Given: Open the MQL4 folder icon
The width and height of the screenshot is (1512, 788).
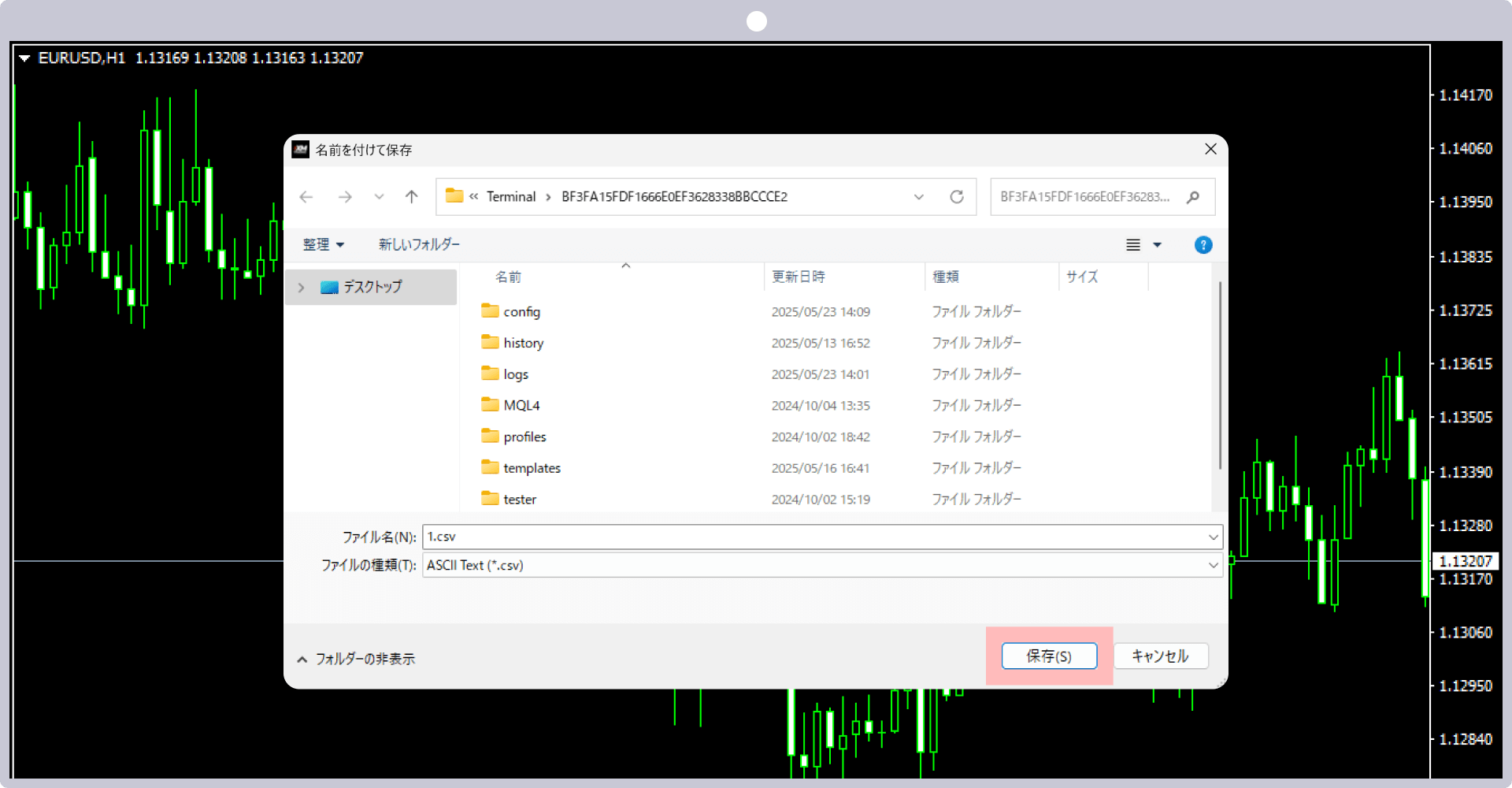Looking at the screenshot, I should [x=490, y=405].
